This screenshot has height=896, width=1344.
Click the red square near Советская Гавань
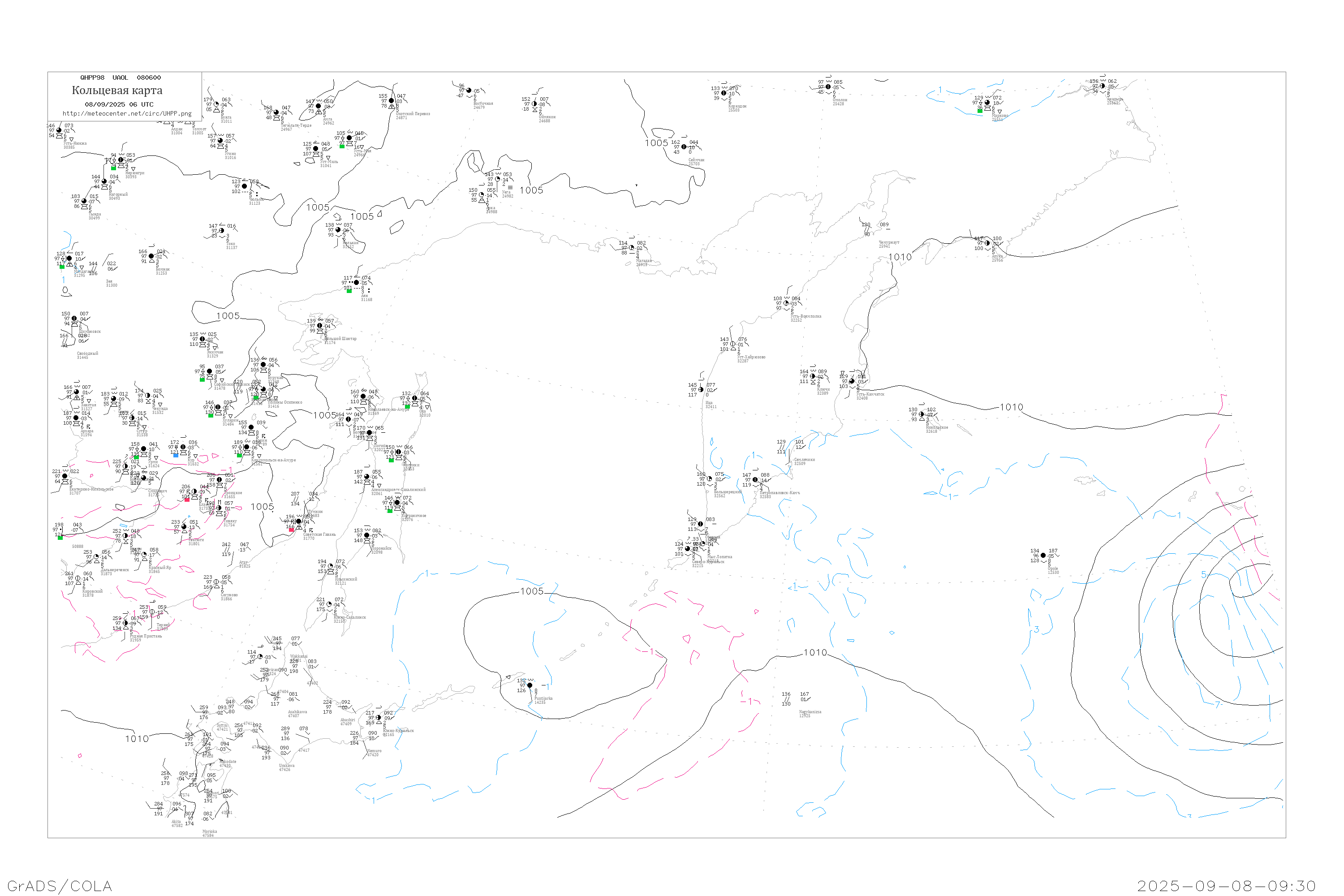point(292,530)
